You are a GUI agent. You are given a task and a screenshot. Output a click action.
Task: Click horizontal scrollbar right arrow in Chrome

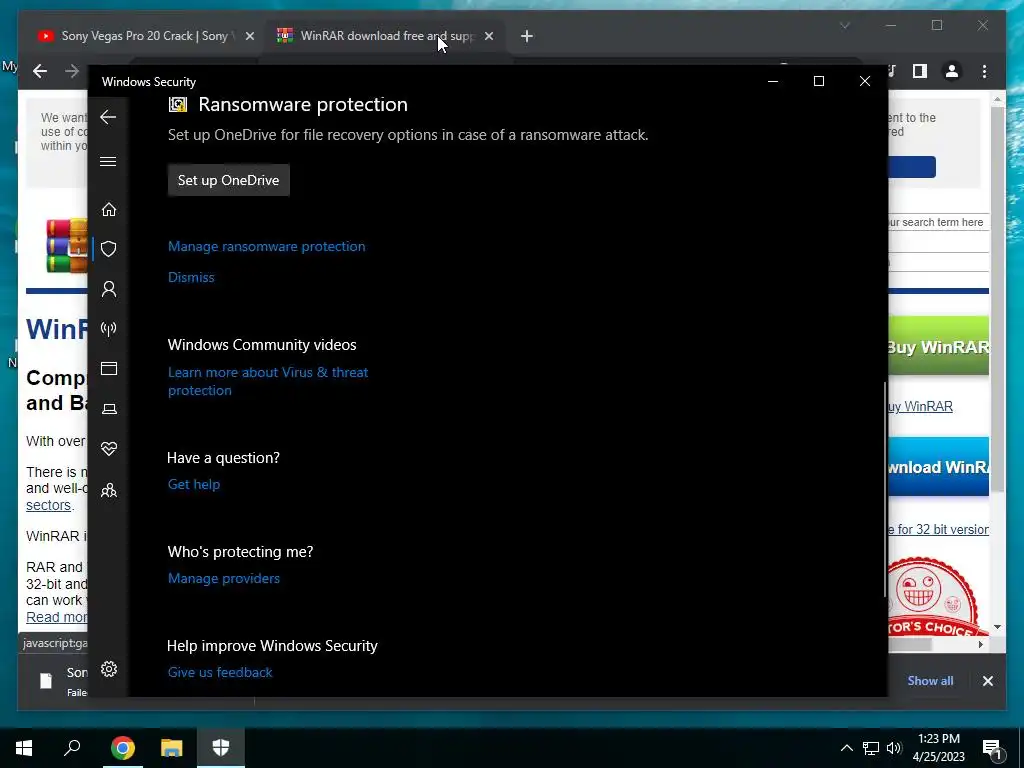[980, 645]
